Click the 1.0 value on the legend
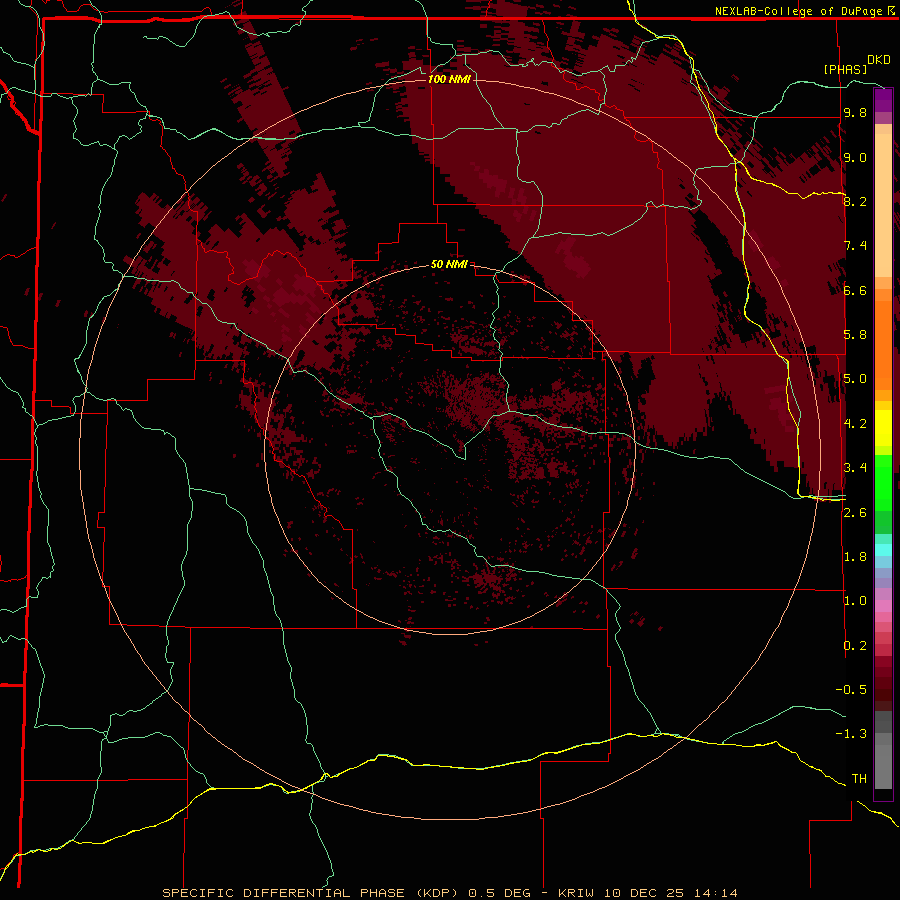The width and height of the screenshot is (900, 900). pos(855,601)
